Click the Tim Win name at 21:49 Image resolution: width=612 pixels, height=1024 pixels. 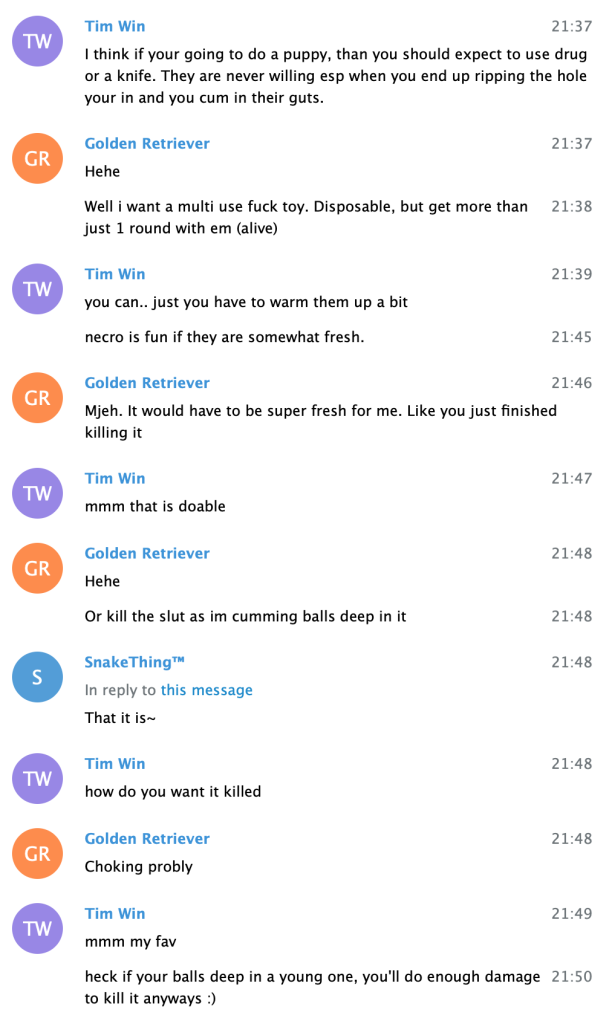pos(115,913)
